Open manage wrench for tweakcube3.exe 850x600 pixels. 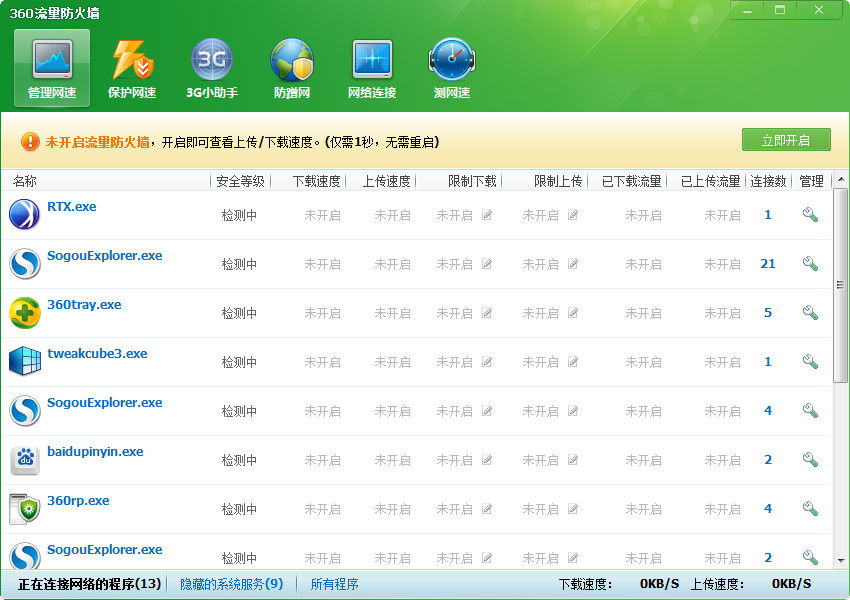point(810,362)
